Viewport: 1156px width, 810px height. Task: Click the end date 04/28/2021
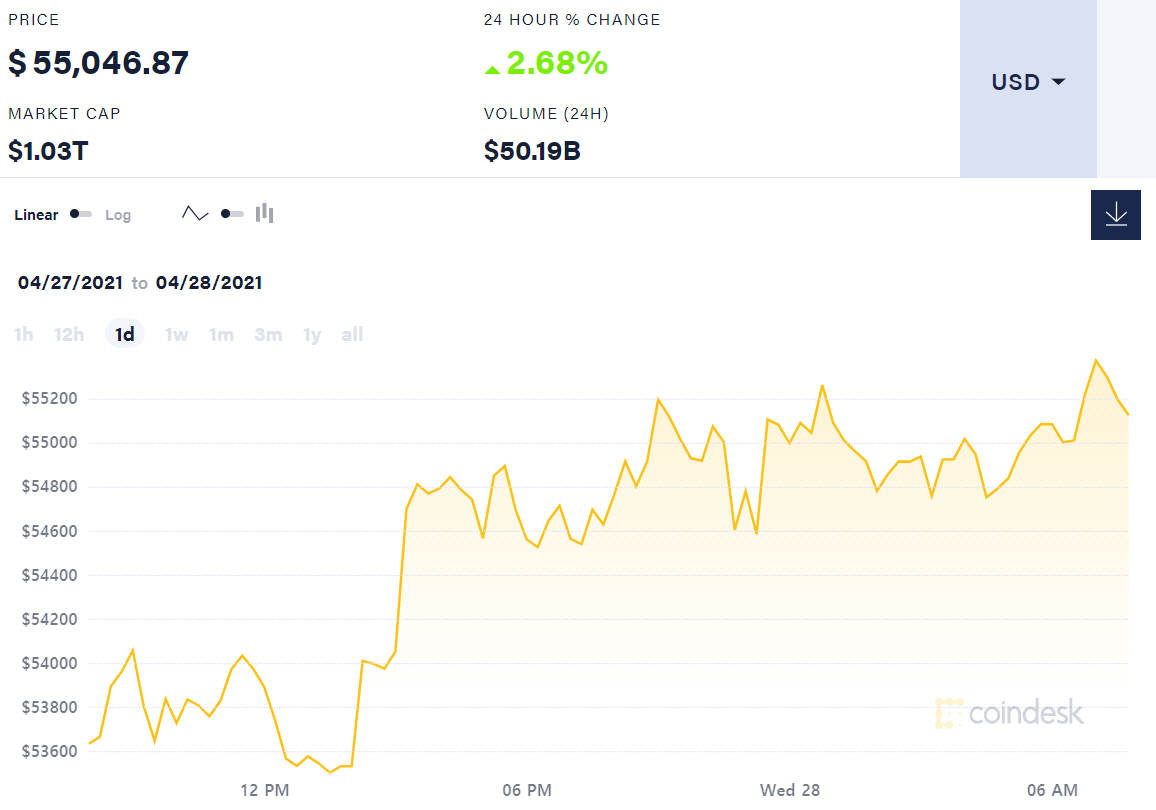click(209, 283)
